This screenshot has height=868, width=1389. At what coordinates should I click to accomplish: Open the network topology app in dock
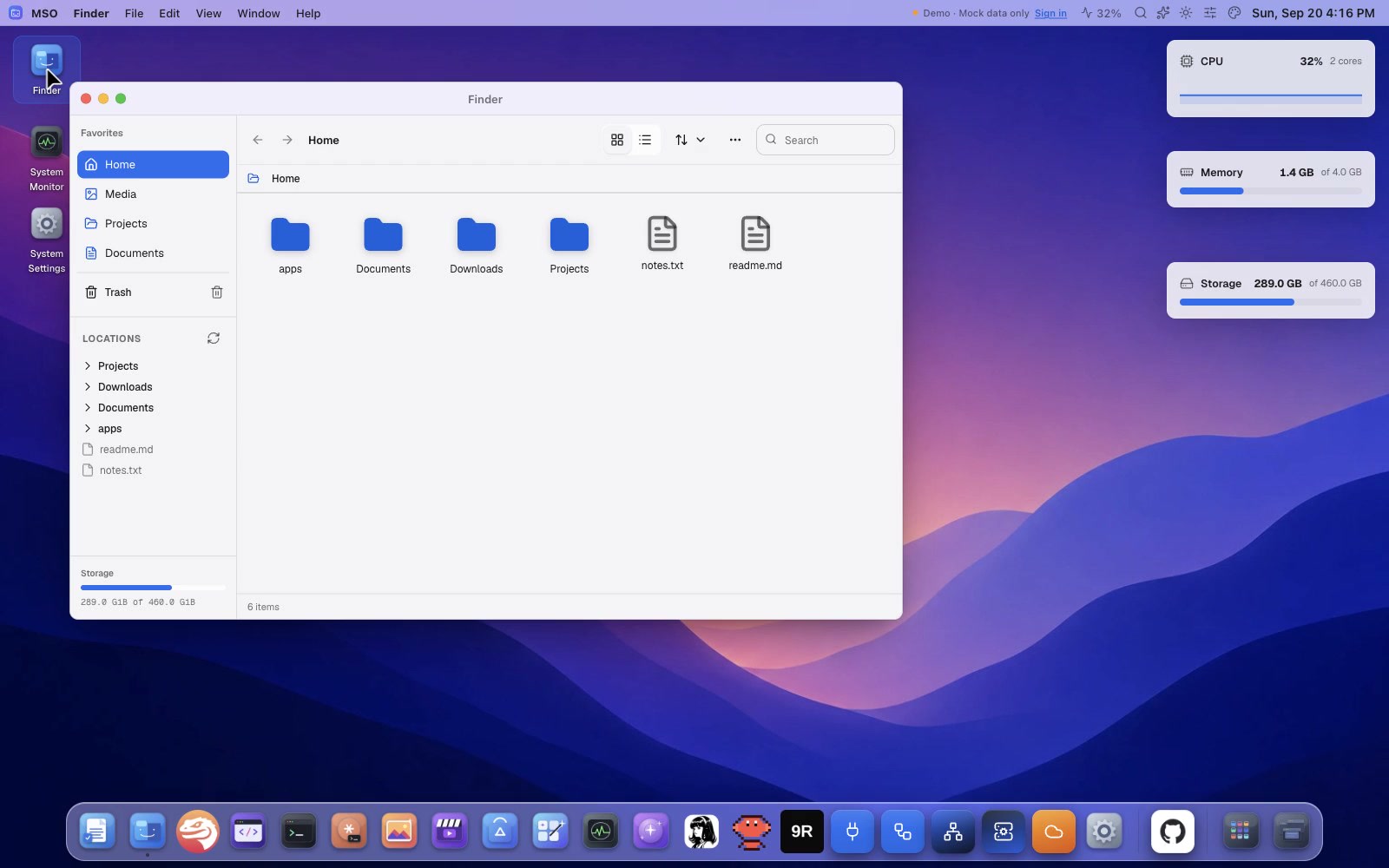pyautogui.click(x=953, y=832)
